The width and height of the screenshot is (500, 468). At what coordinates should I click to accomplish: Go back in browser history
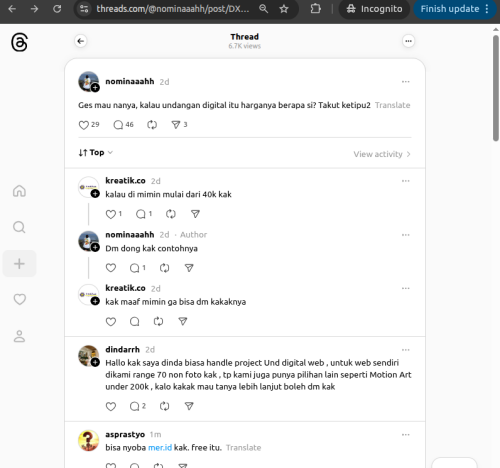coord(12,9)
